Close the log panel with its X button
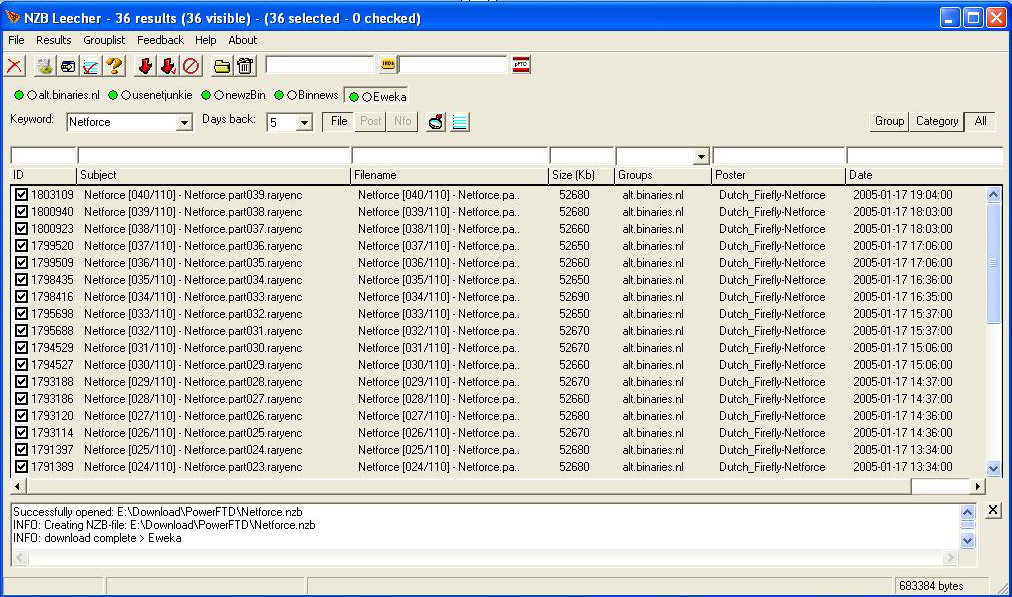Image resolution: width=1012 pixels, height=597 pixels. click(x=993, y=510)
